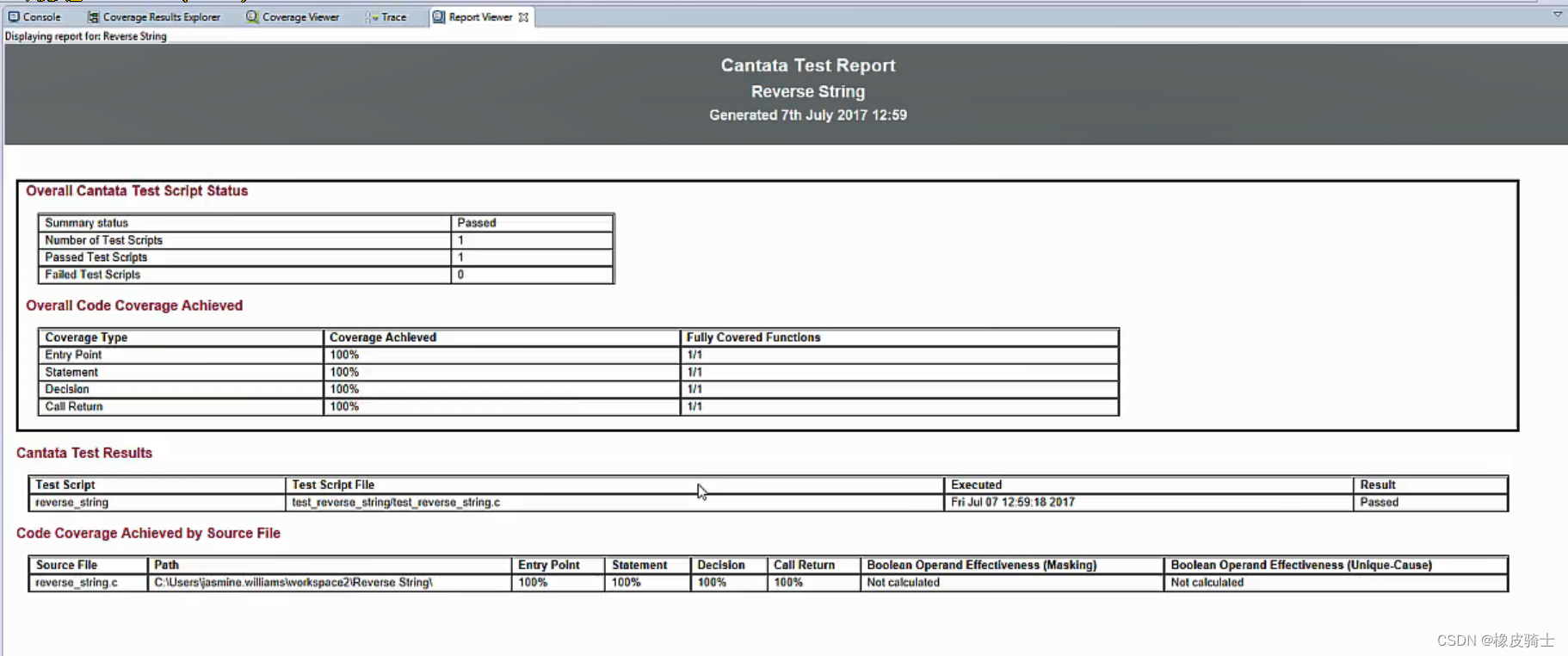The height and width of the screenshot is (656, 1568).
Task: Click the Coverage Viewer magnifier icon
Action: pos(252,17)
